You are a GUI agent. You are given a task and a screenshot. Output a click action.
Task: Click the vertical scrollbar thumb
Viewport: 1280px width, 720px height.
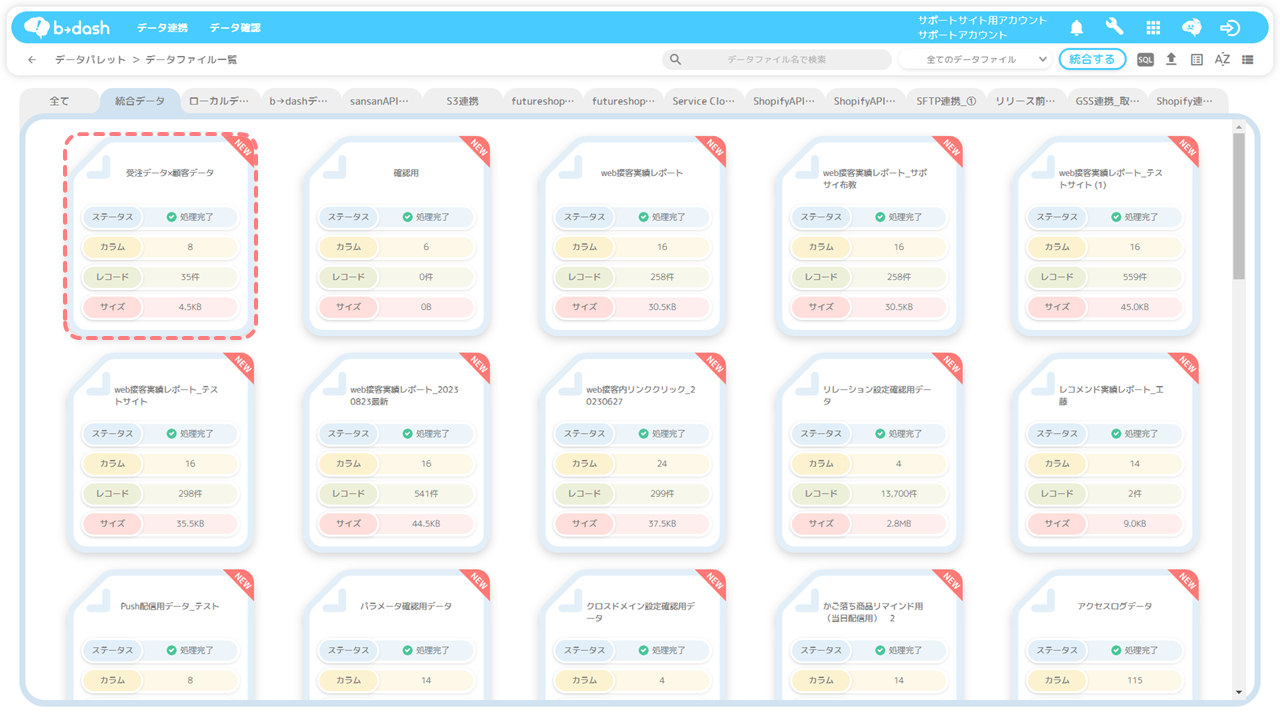(1239, 205)
